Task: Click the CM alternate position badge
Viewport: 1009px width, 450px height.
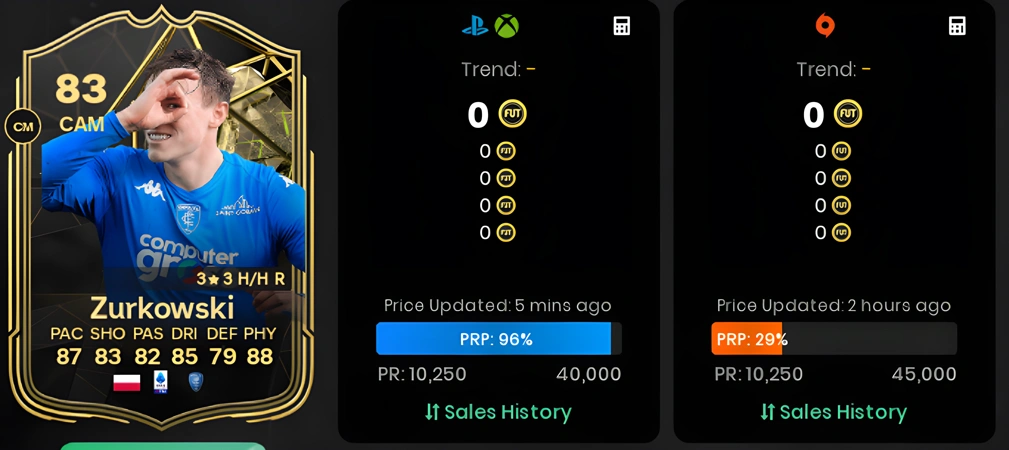Action: pyautogui.click(x=23, y=126)
